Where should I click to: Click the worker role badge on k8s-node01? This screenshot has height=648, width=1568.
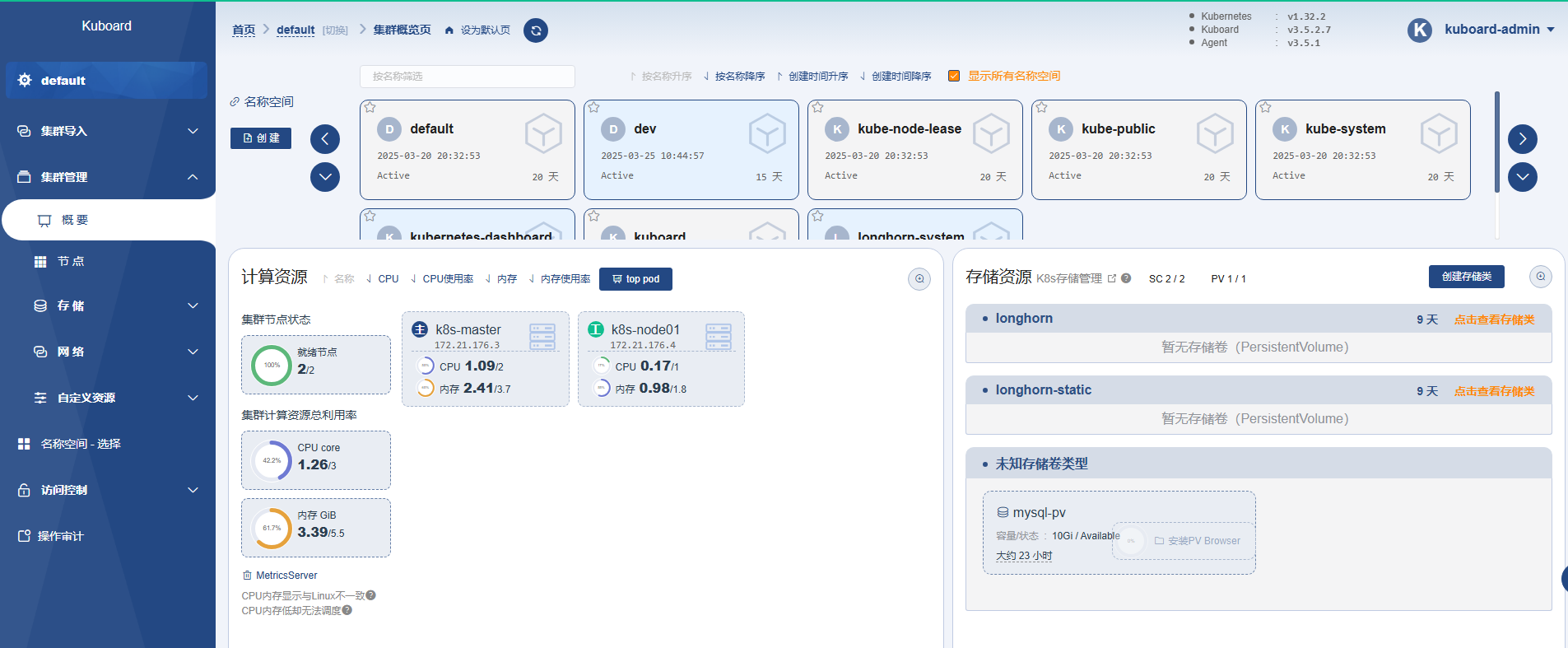pyautogui.click(x=596, y=329)
